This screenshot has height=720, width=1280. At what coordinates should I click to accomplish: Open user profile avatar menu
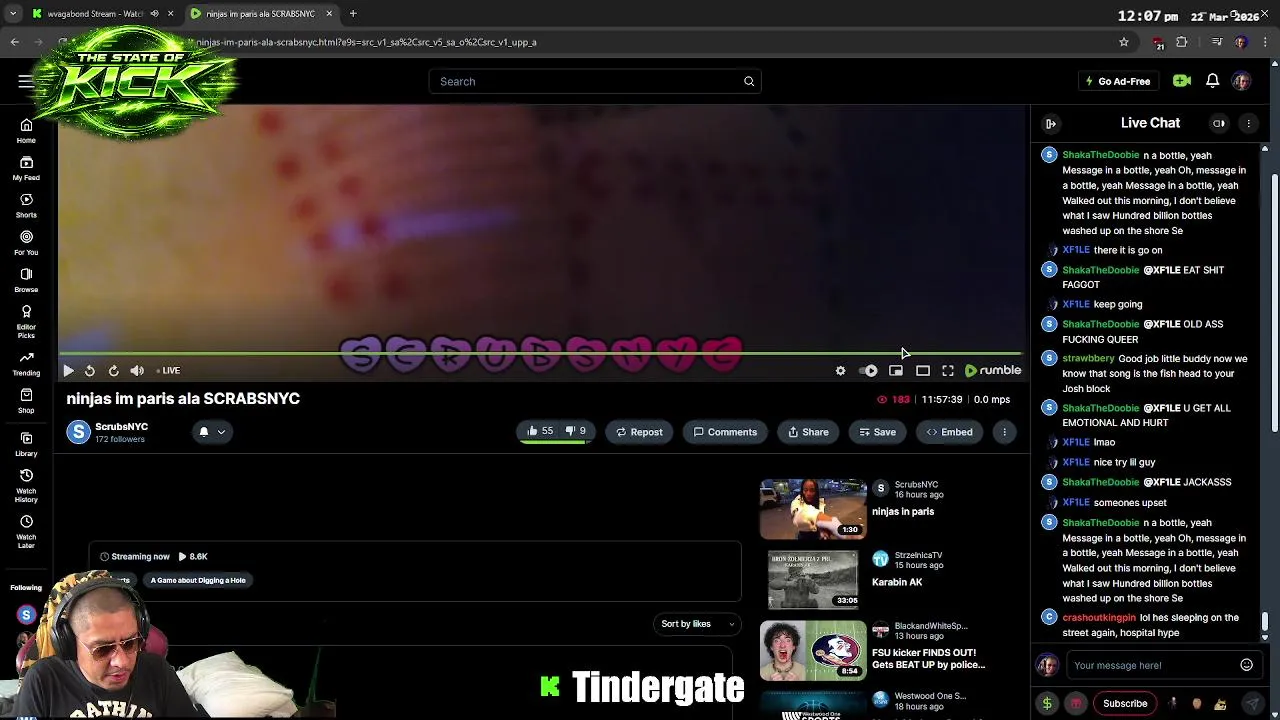tap(1241, 81)
